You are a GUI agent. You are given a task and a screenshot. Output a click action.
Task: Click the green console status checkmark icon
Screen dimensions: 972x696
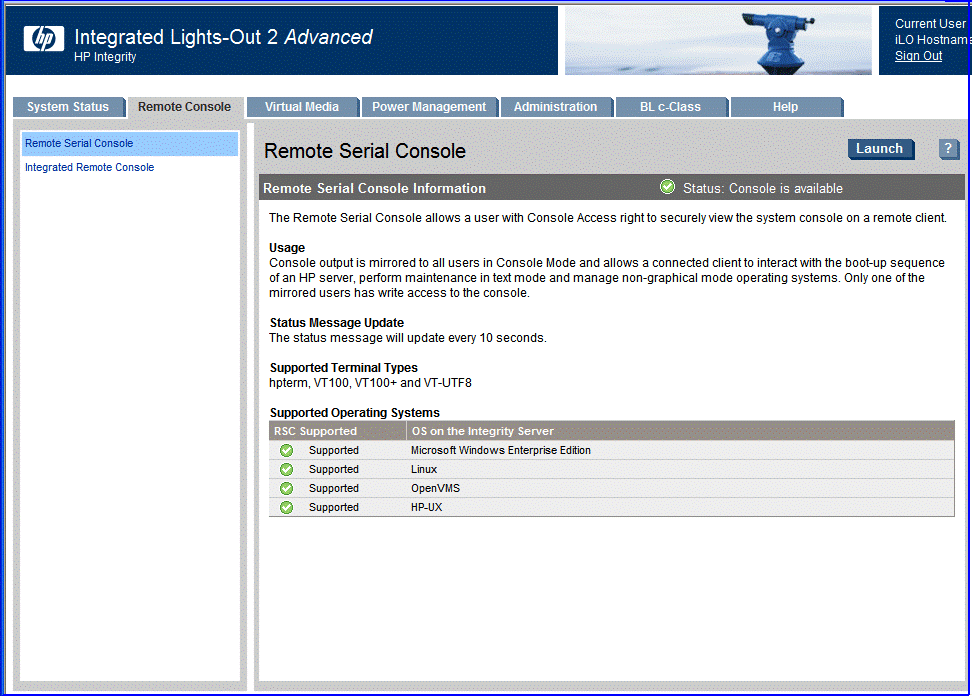667,187
